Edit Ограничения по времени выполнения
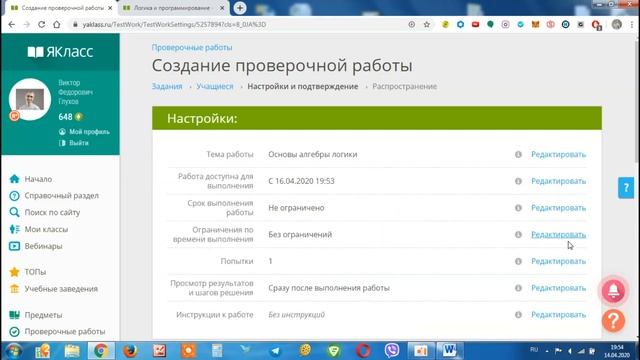 coord(558,234)
